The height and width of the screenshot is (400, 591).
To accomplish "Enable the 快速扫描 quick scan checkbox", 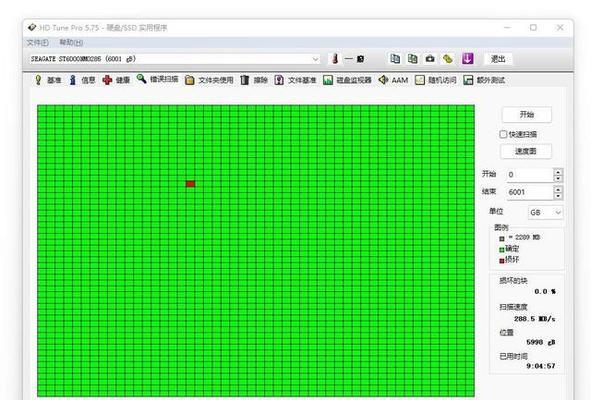I will (503, 134).
